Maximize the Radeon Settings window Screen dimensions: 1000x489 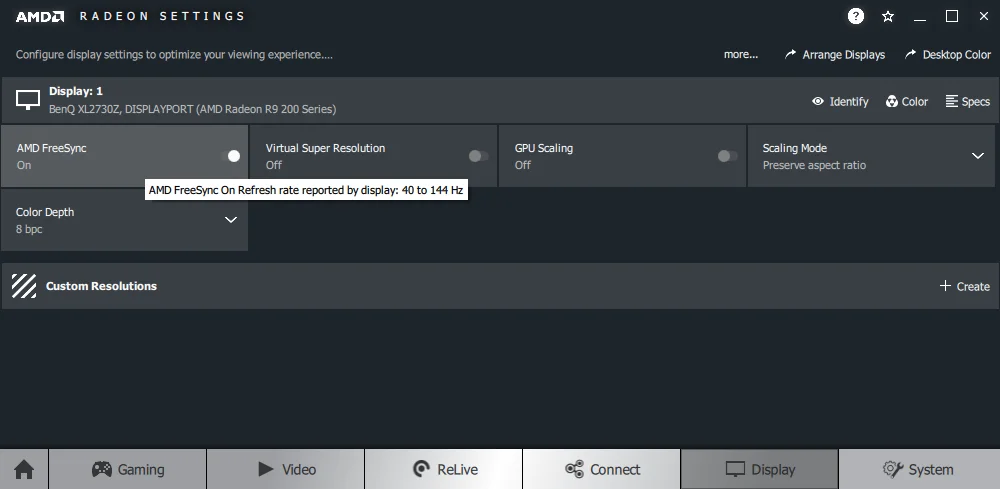tap(952, 17)
